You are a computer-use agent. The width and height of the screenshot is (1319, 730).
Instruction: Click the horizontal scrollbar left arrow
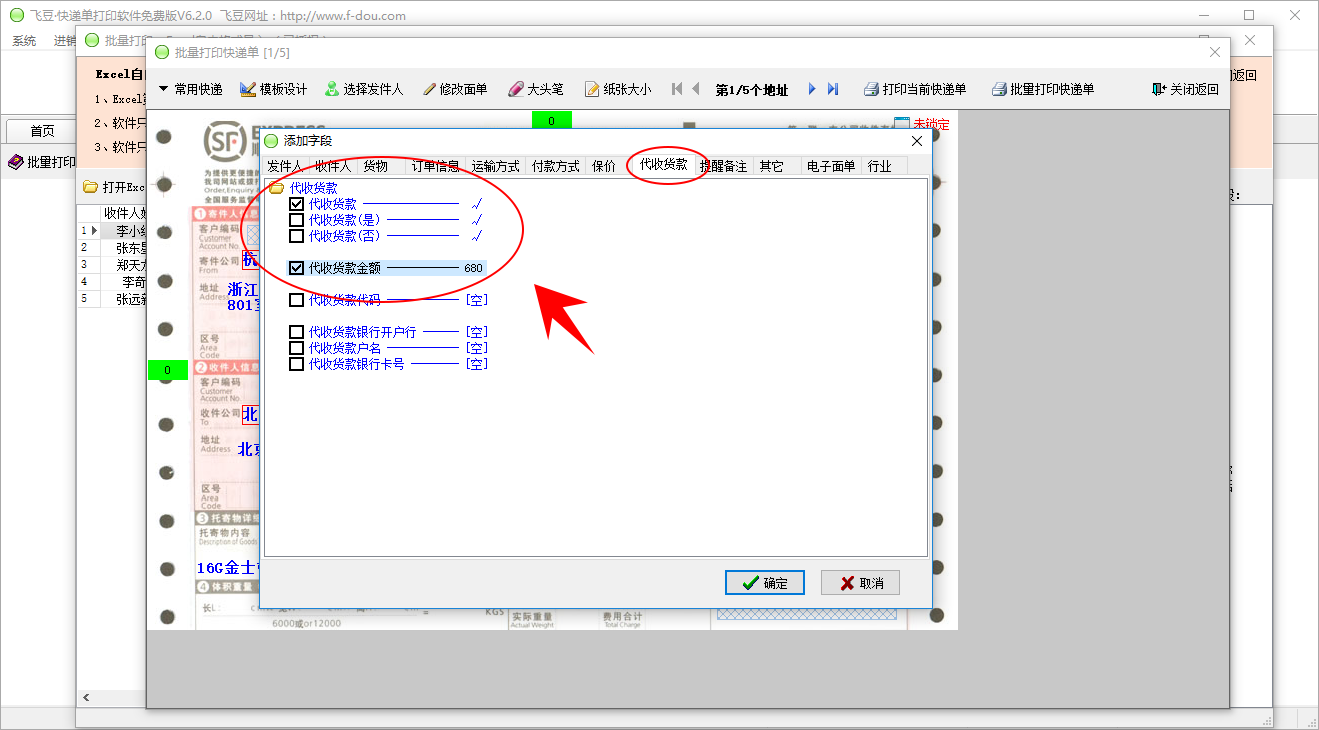[x=86, y=697]
